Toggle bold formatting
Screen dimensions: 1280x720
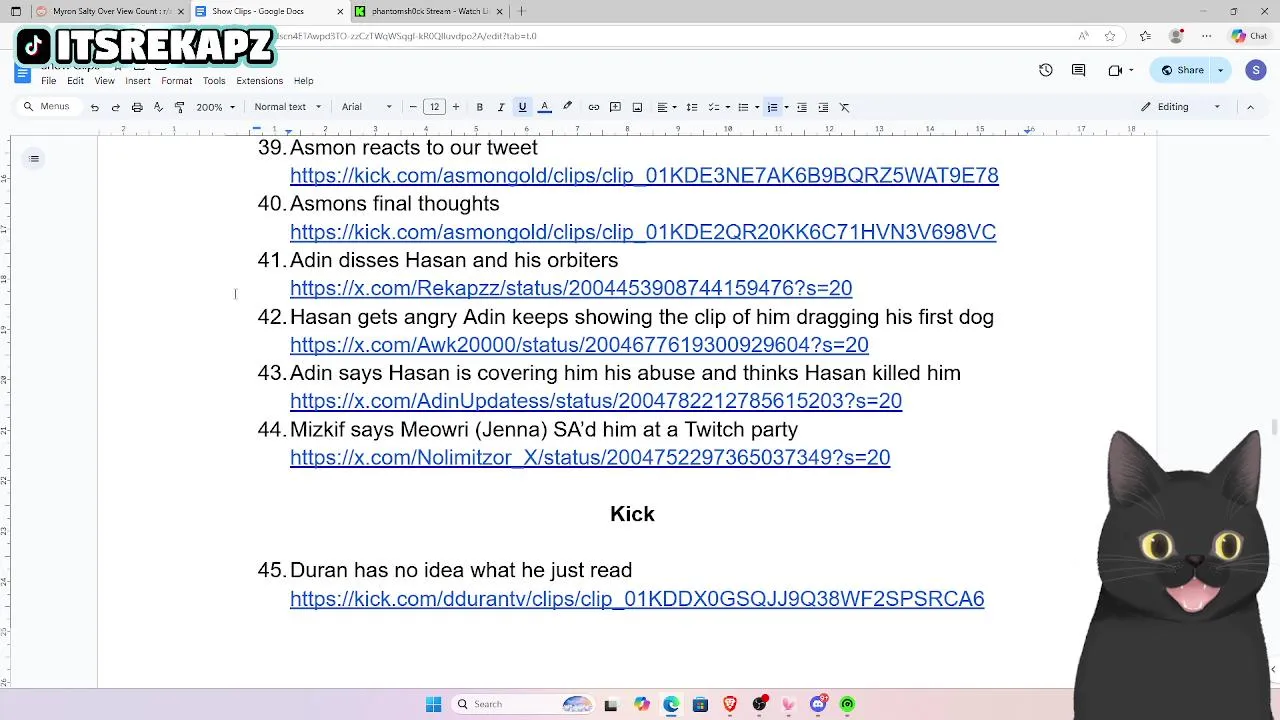(x=480, y=107)
